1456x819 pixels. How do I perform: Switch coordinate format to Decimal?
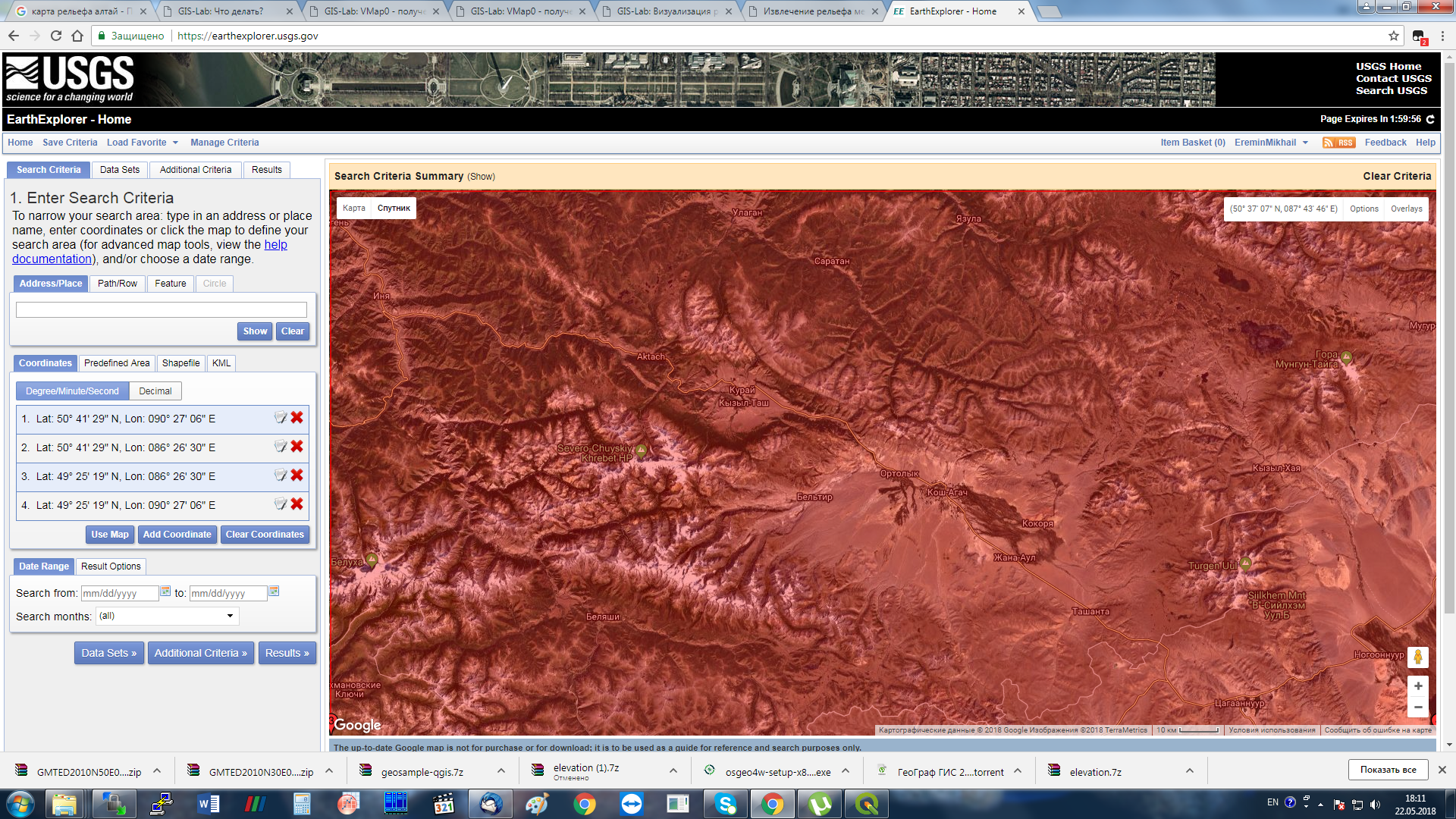[155, 391]
